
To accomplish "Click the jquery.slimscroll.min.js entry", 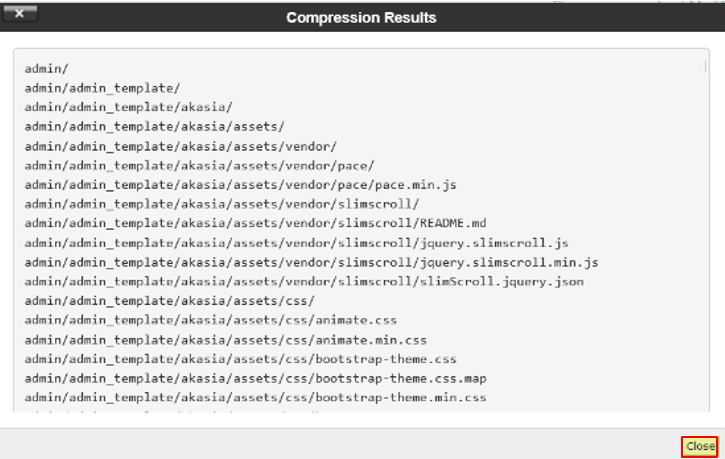I will coord(311,262).
